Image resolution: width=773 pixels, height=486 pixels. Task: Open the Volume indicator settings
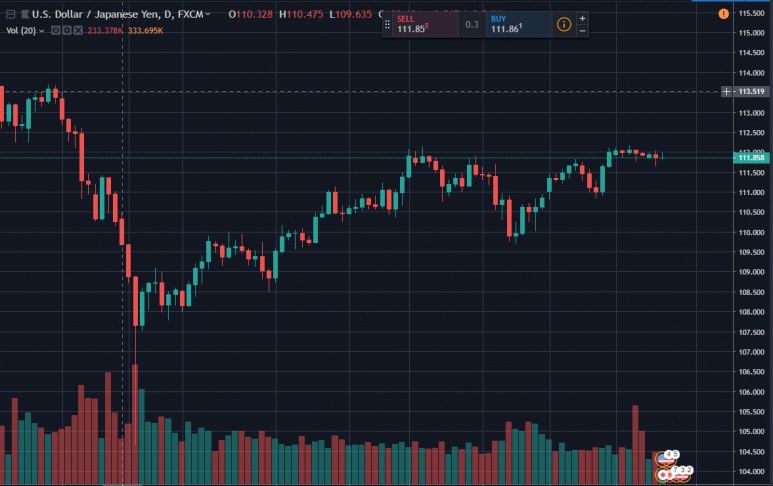(x=66, y=31)
